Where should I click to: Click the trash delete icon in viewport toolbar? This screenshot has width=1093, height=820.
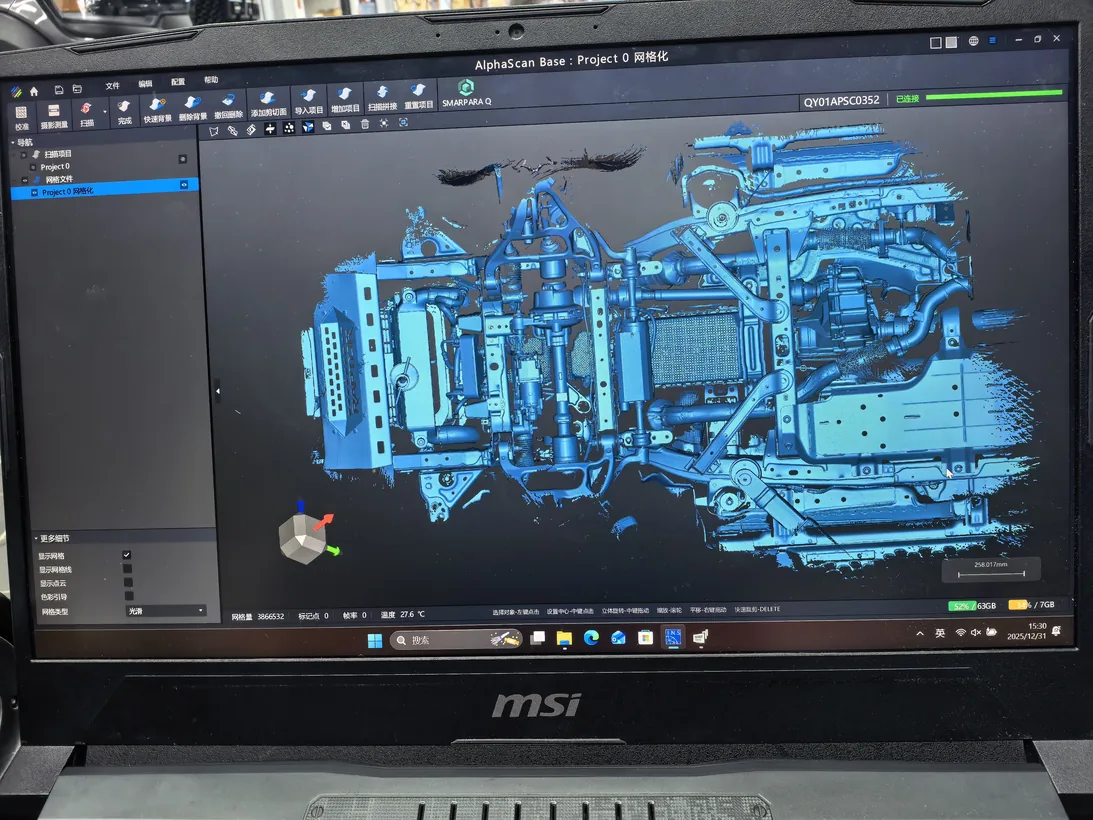(x=365, y=124)
